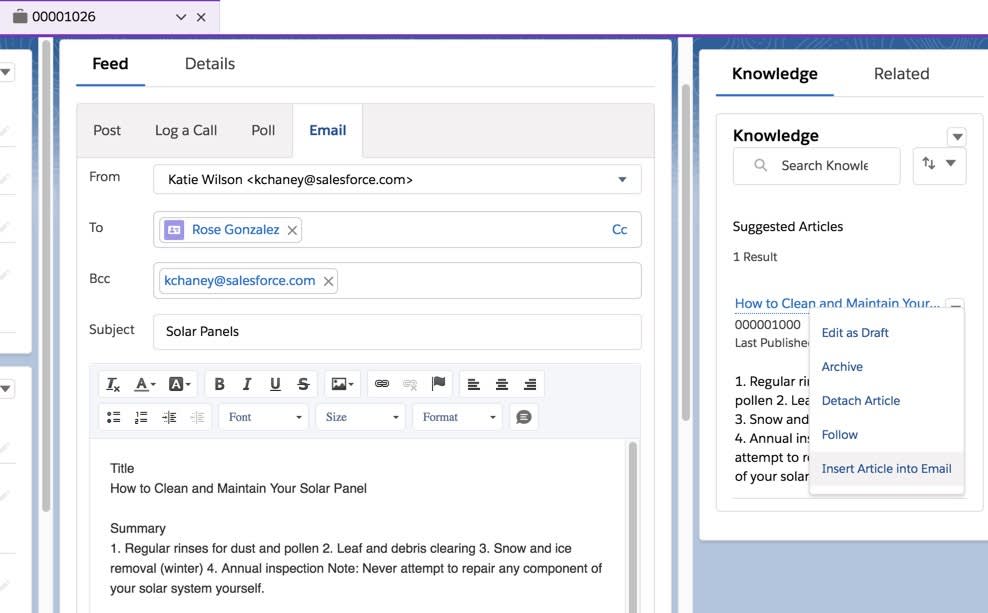
Task: Click the Cc link
Action: [619, 230]
